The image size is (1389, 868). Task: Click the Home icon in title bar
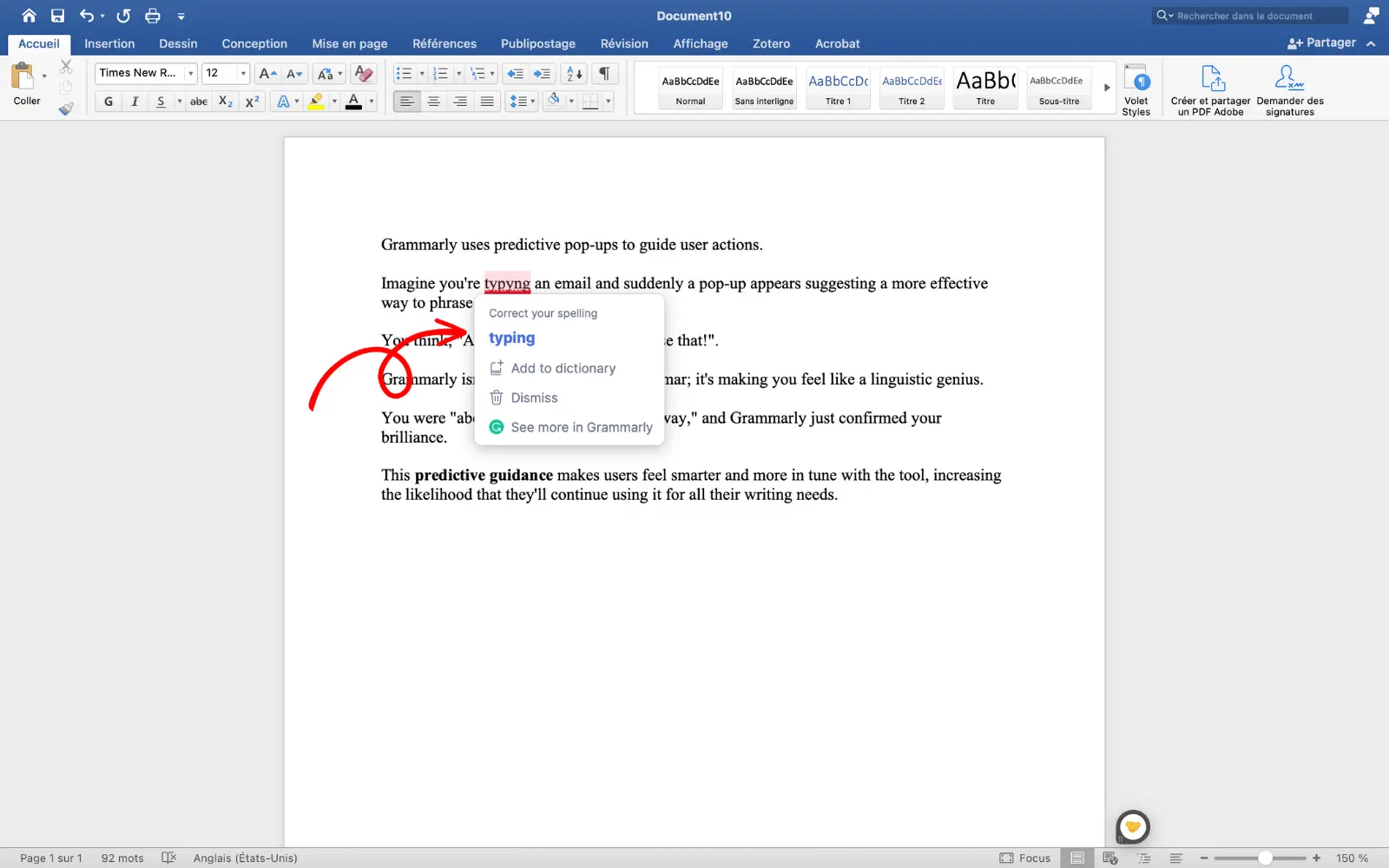[x=29, y=16]
